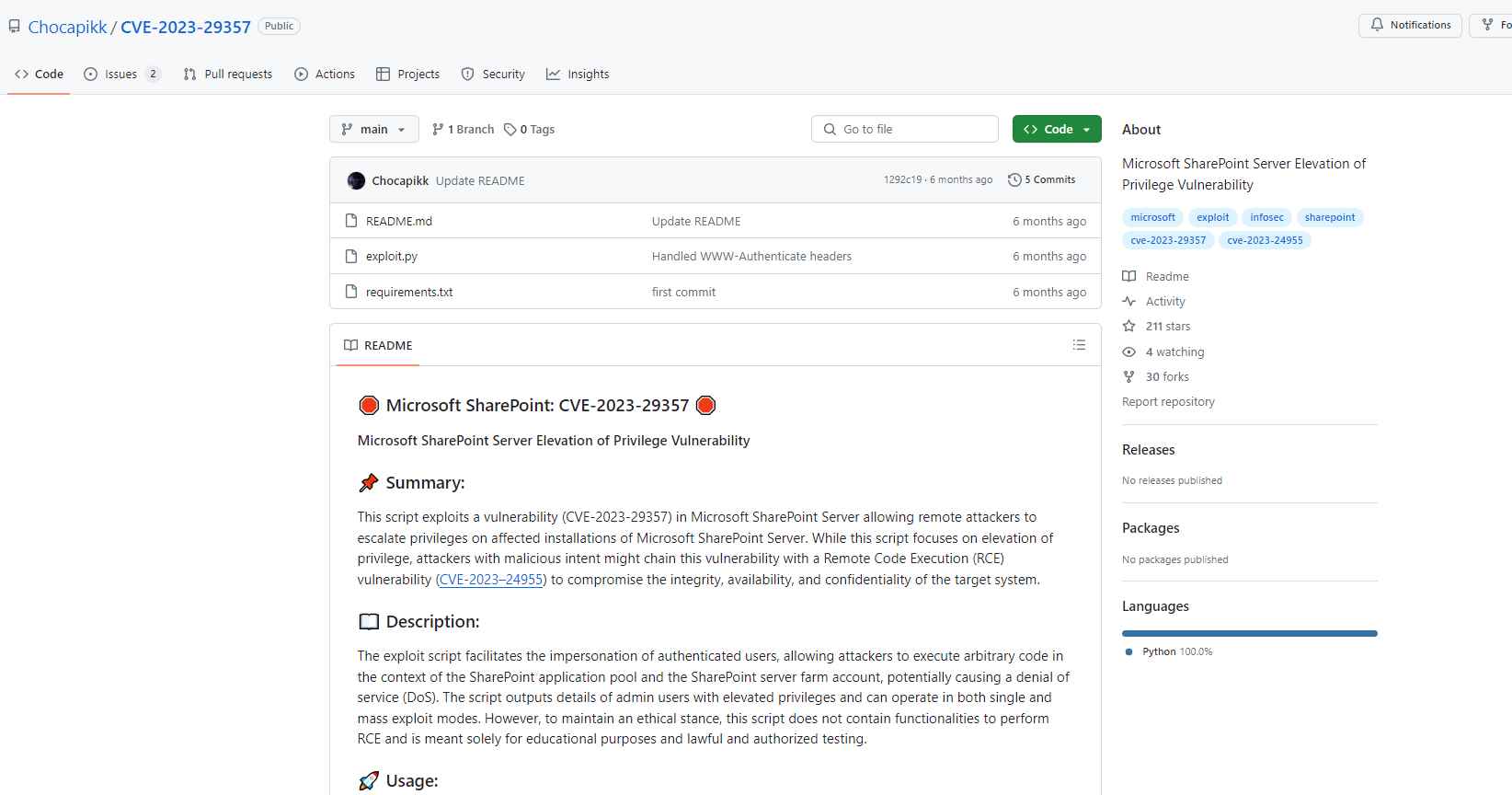
Task: Open the README.md file
Action: [x=399, y=221]
